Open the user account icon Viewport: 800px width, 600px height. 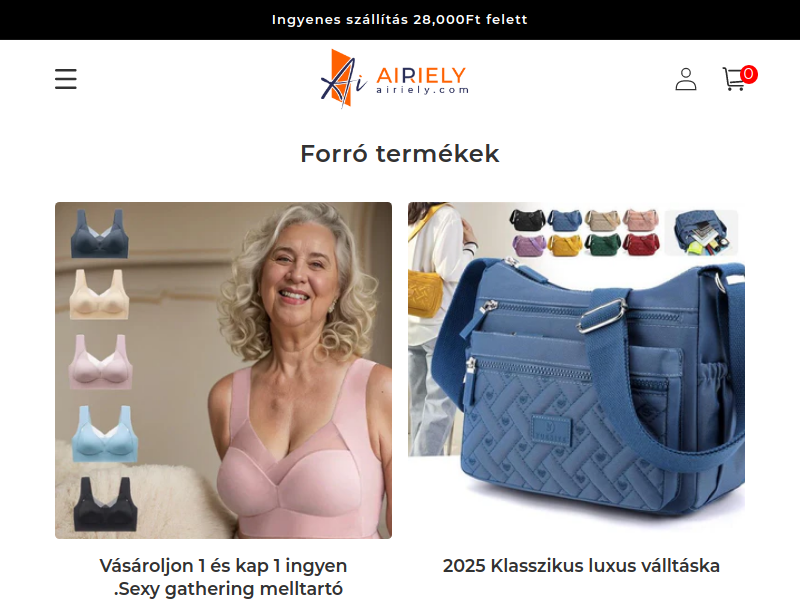pyautogui.click(x=686, y=79)
